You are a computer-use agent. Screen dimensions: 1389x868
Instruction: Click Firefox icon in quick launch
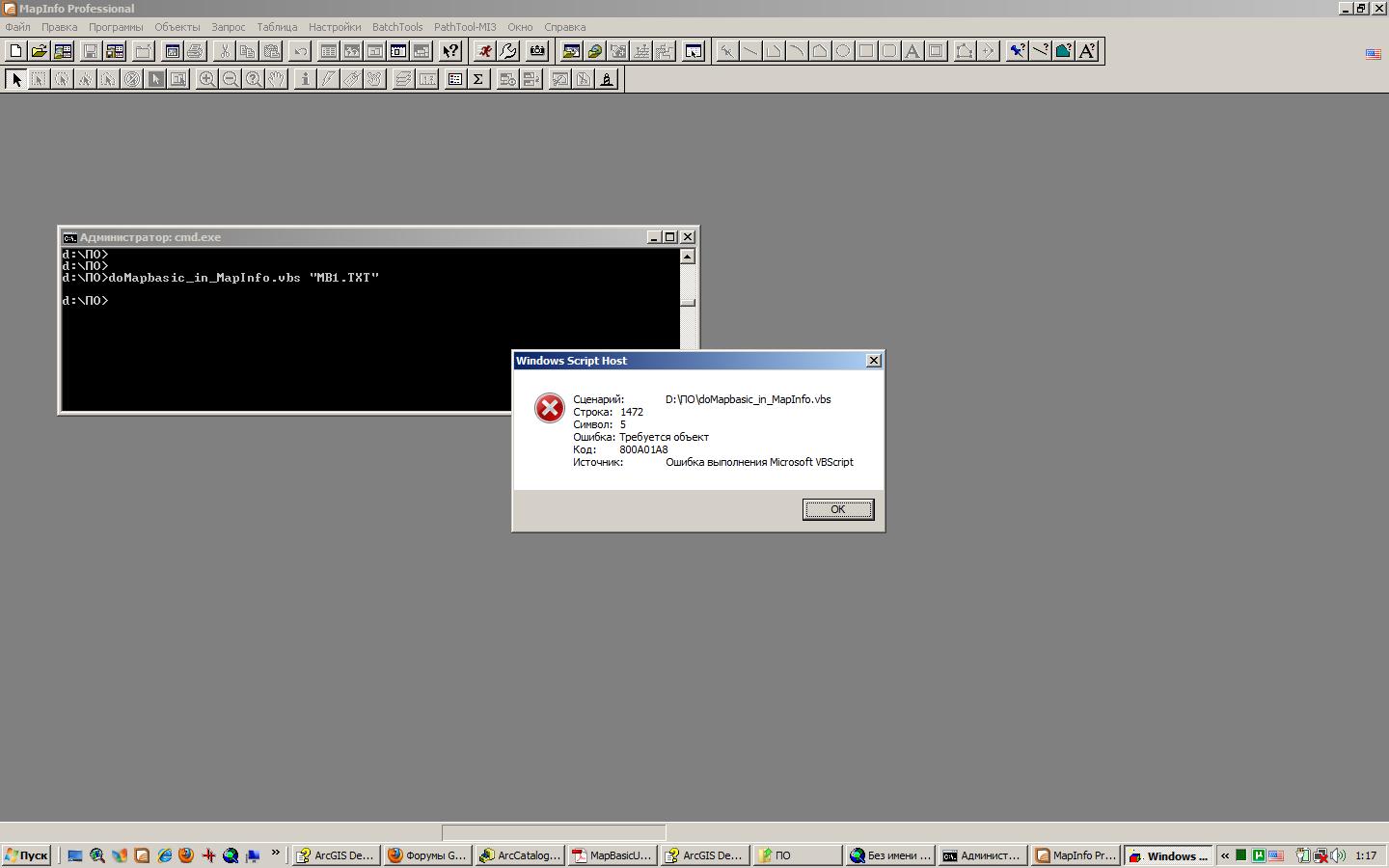click(186, 855)
